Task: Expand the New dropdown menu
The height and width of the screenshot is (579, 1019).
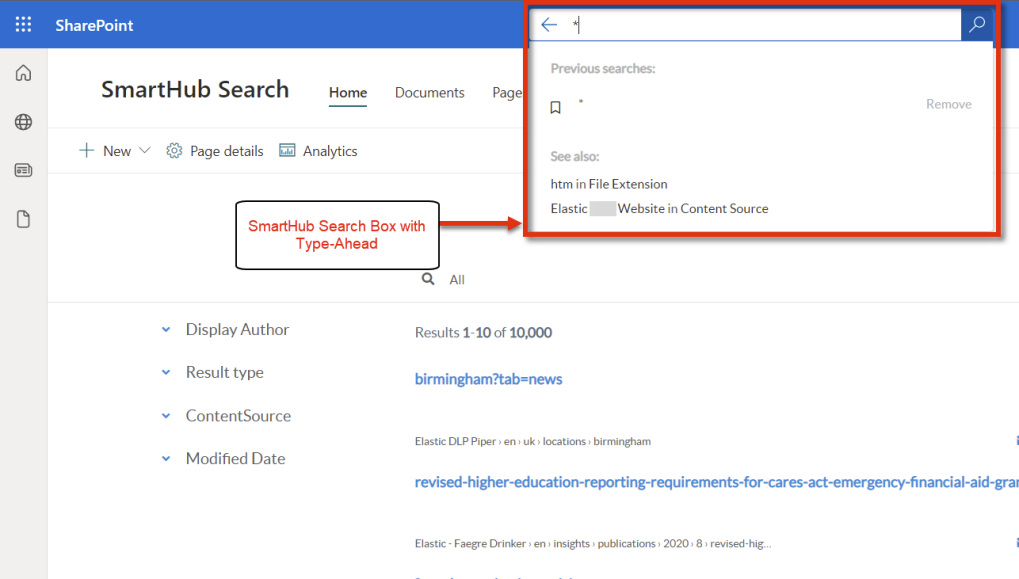Action: pos(114,151)
